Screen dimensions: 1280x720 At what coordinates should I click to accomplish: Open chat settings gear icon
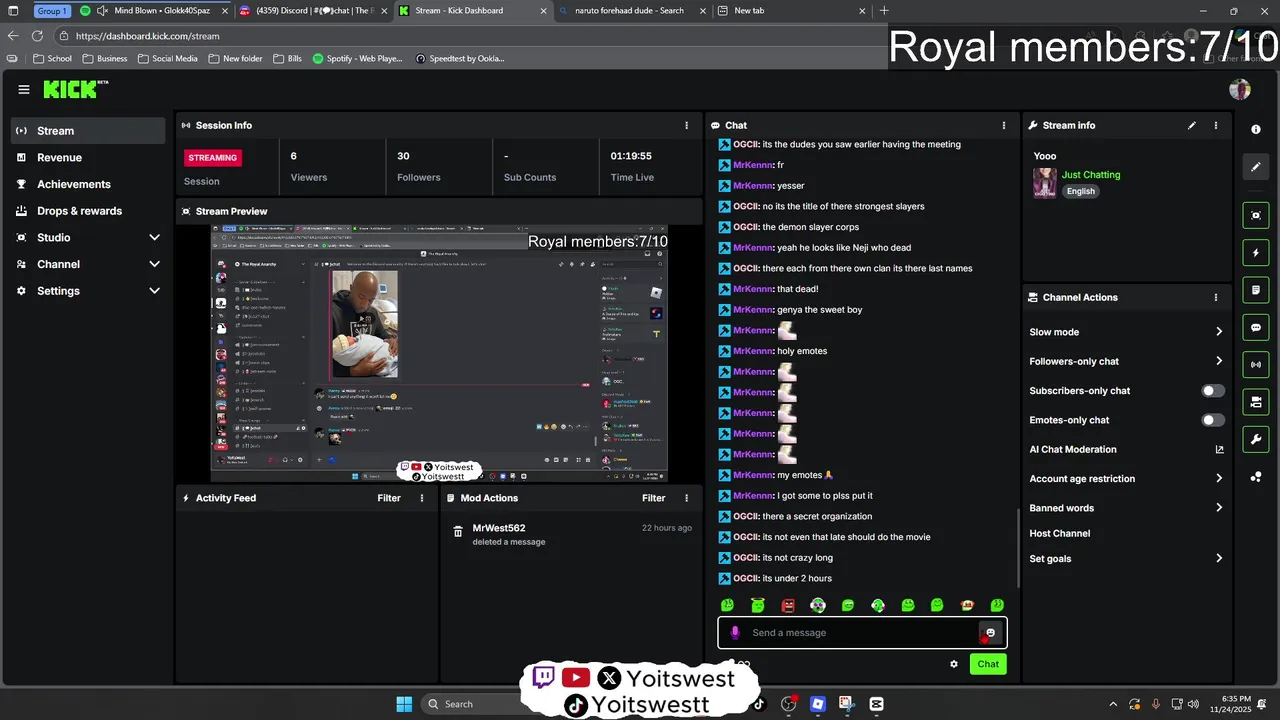tap(954, 664)
